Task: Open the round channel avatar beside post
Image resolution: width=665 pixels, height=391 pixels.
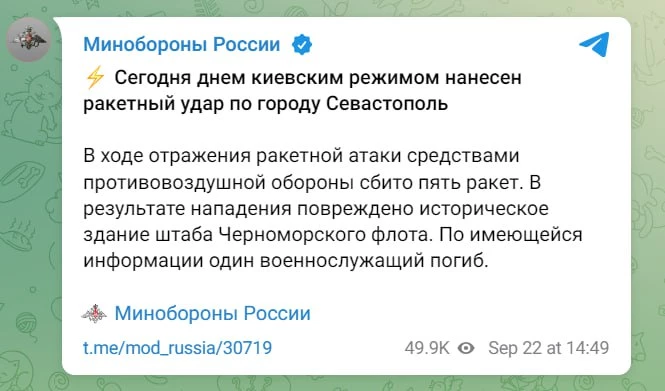Action: click(x=29, y=40)
